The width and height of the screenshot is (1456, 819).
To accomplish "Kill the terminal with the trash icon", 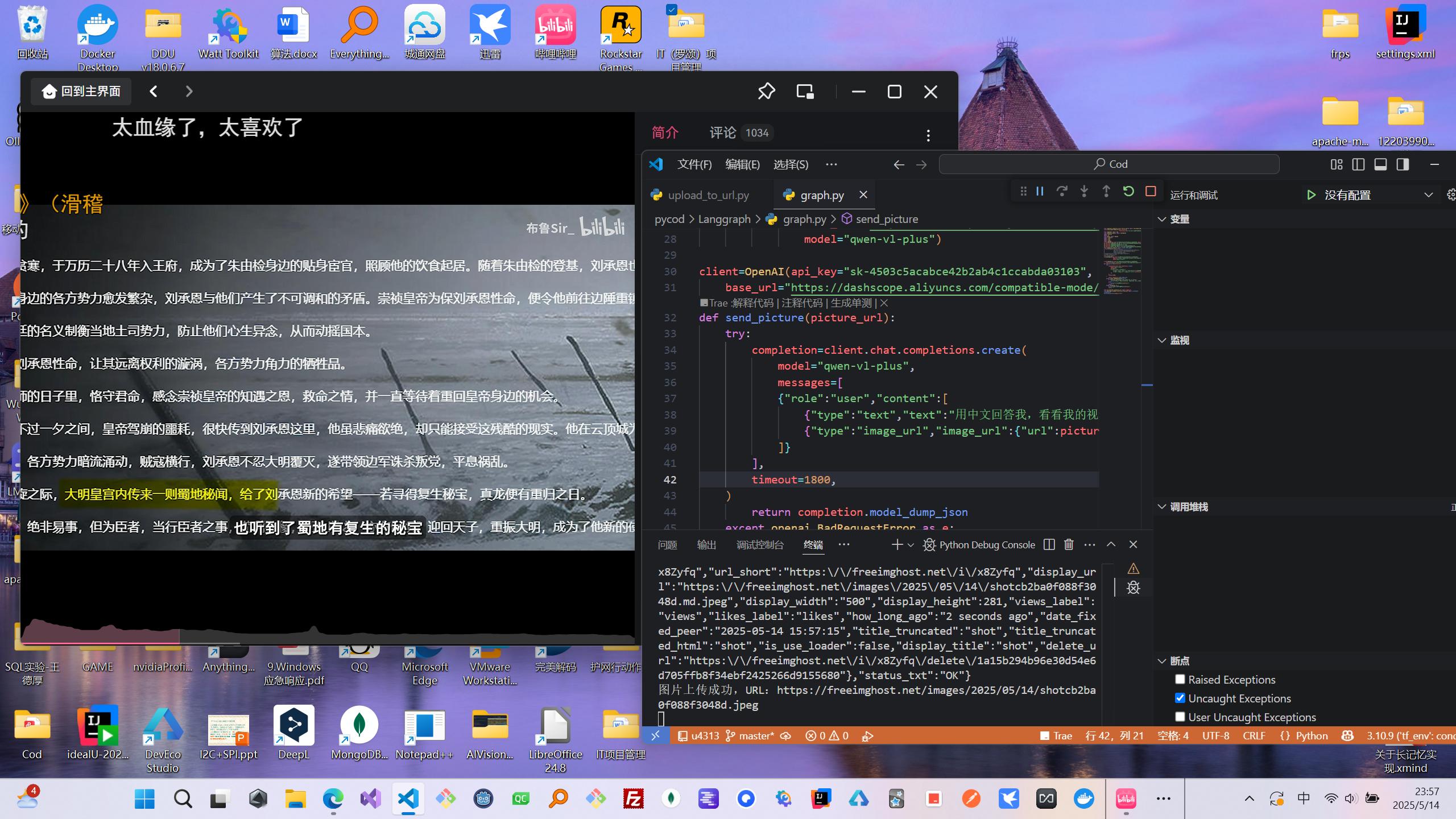I will click(x=1069, y=545).
